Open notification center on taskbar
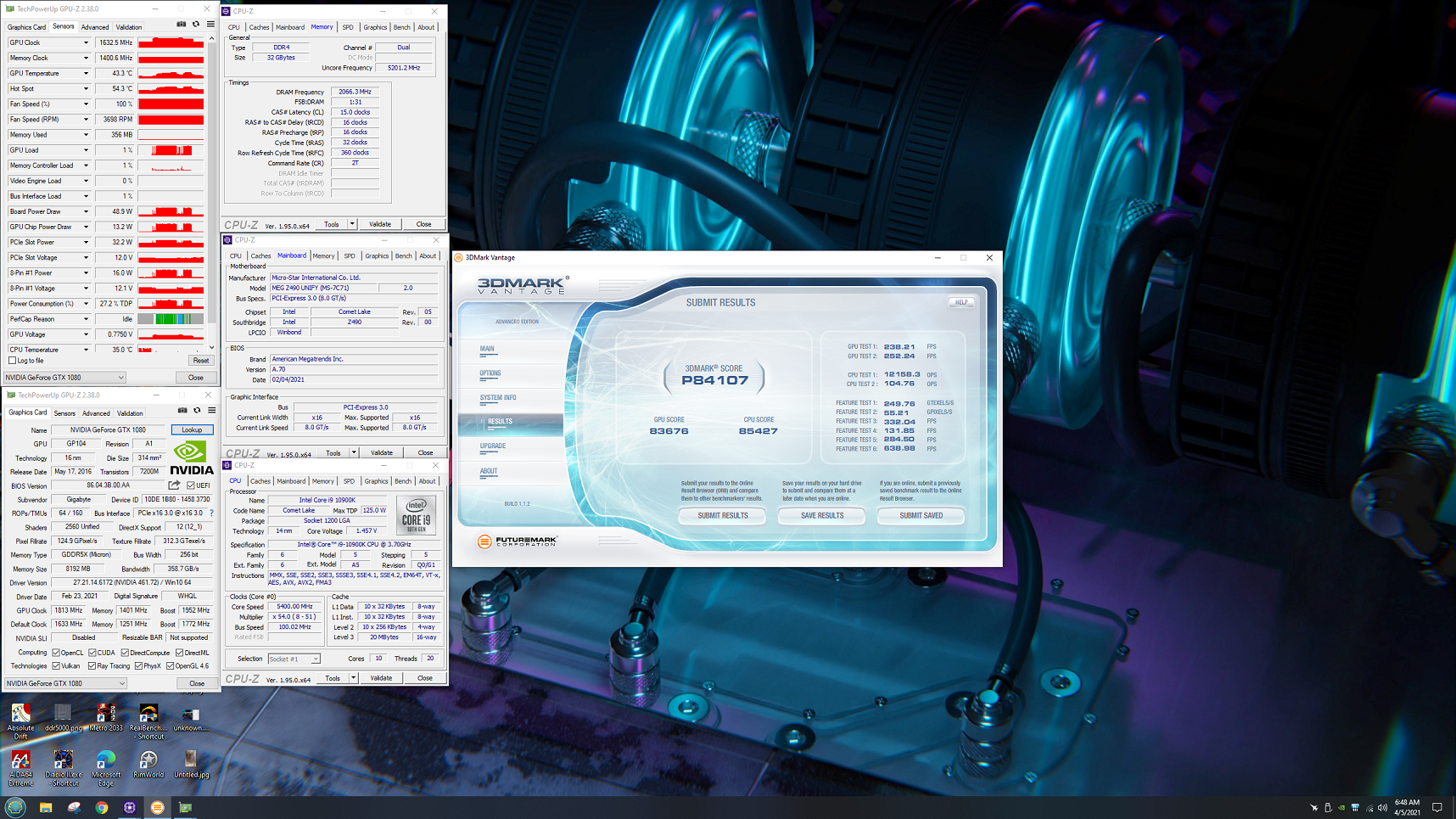This screenshot has width=1456, height=819. (1437, 807)
